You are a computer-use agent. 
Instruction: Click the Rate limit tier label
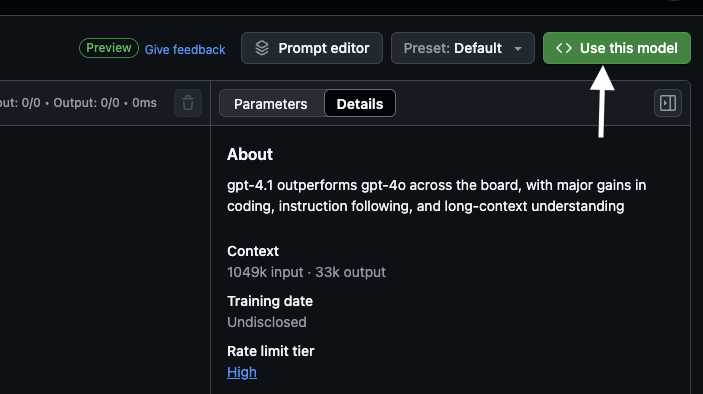tap(271, 351)
